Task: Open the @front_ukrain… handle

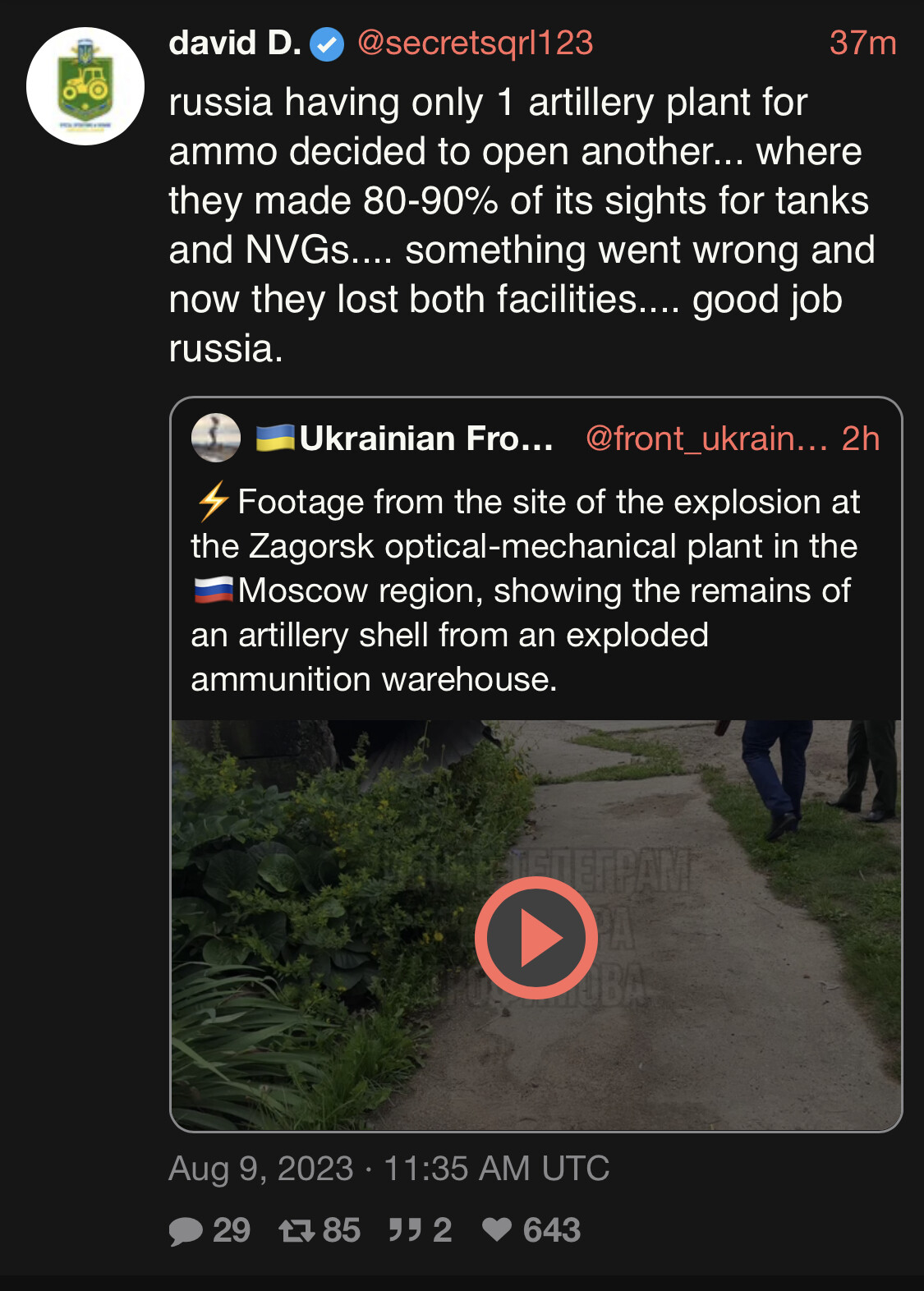Action: (706, 439)
